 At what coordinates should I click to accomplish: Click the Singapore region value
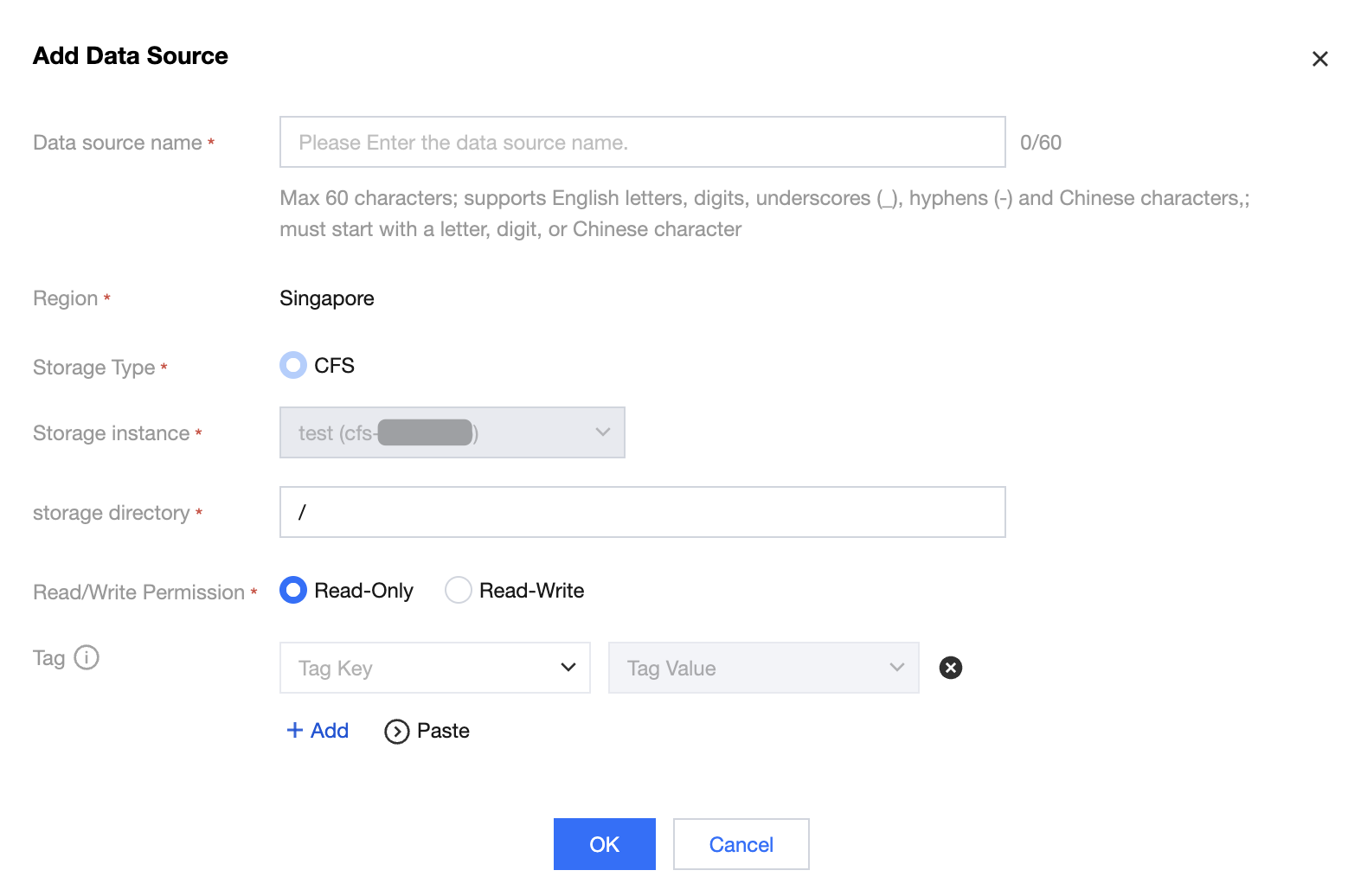(327, 298)
